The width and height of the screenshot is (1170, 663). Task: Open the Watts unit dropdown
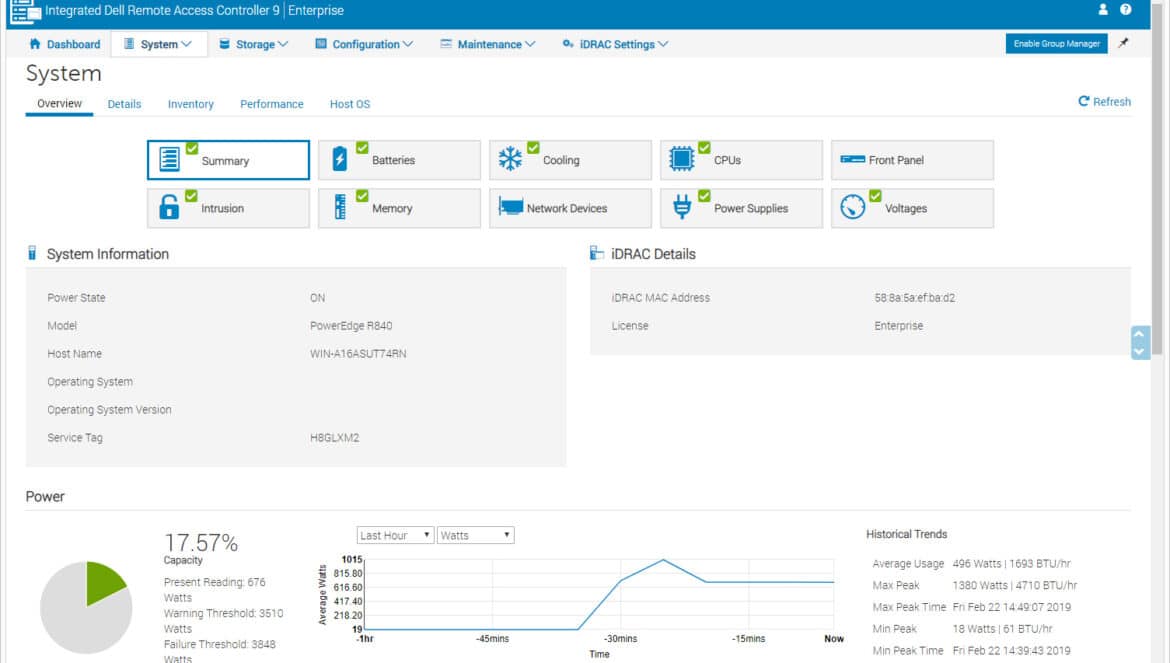(475, 535)
